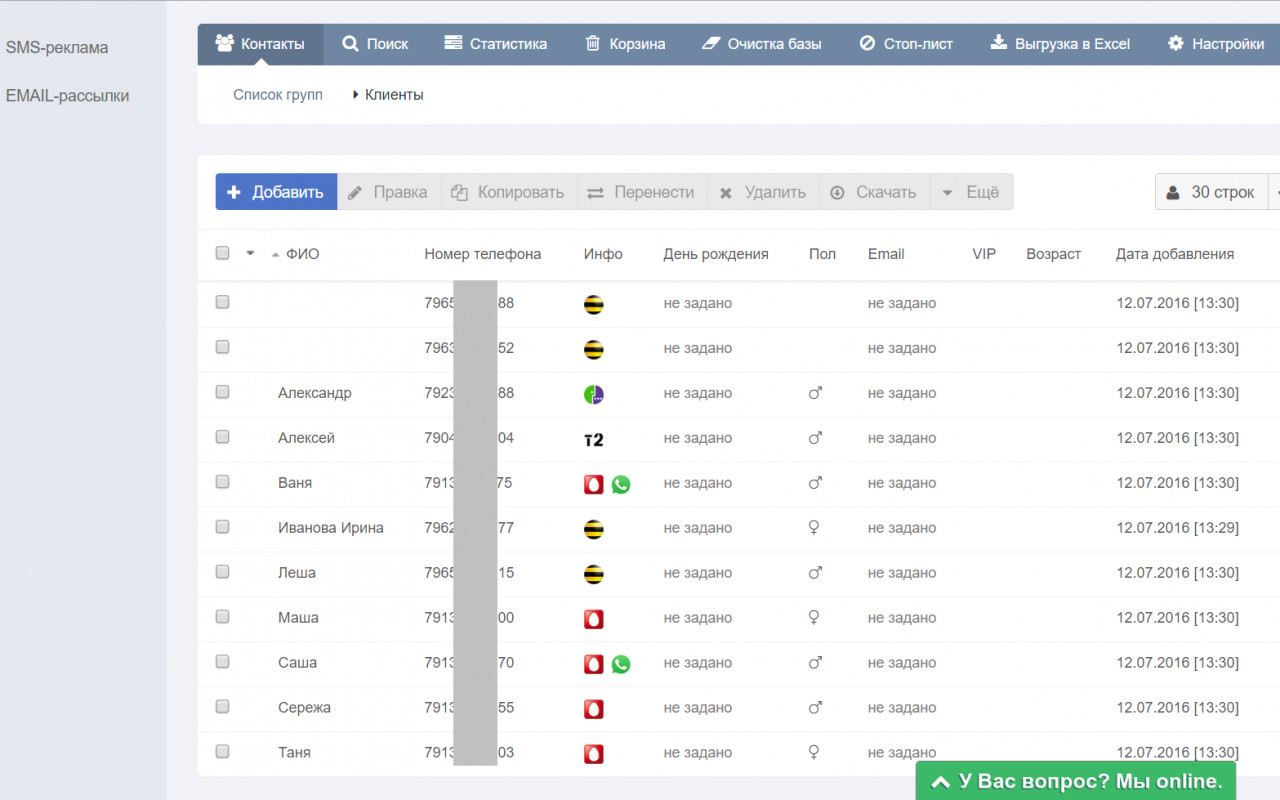The image size is (1280, 800).
Task: Toggle select-all checkbox in table header
Action: (x=222, y=253)
